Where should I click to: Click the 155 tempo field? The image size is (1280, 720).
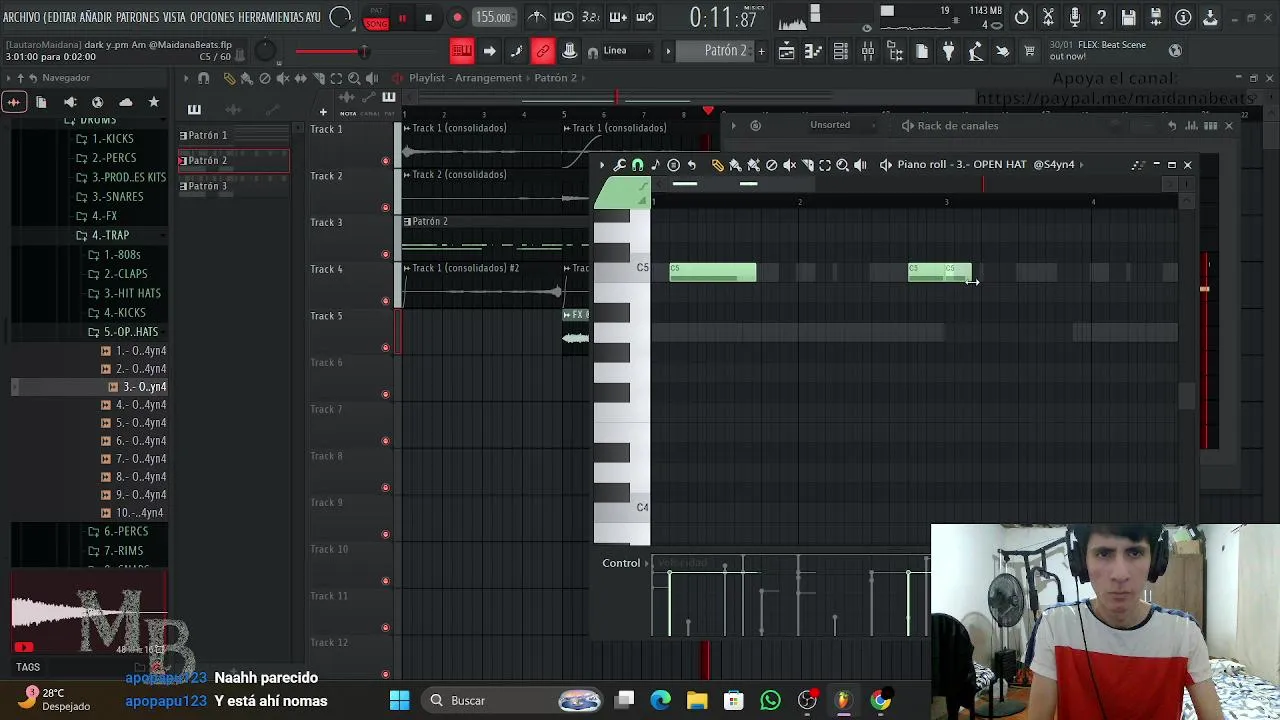(x=493, y=17)
